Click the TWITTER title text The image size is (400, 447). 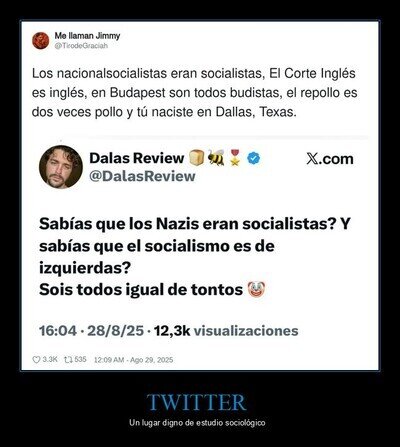point(196,402)
